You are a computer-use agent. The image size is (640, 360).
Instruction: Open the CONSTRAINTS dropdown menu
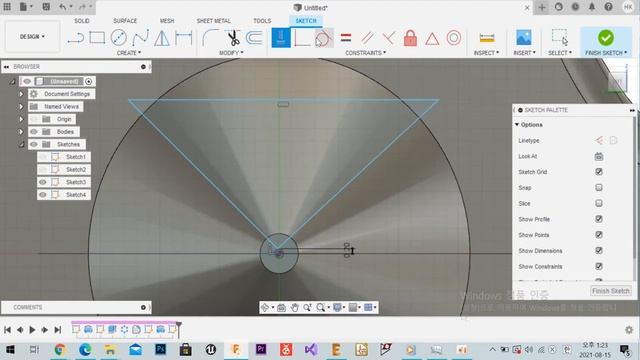(365, 53)
